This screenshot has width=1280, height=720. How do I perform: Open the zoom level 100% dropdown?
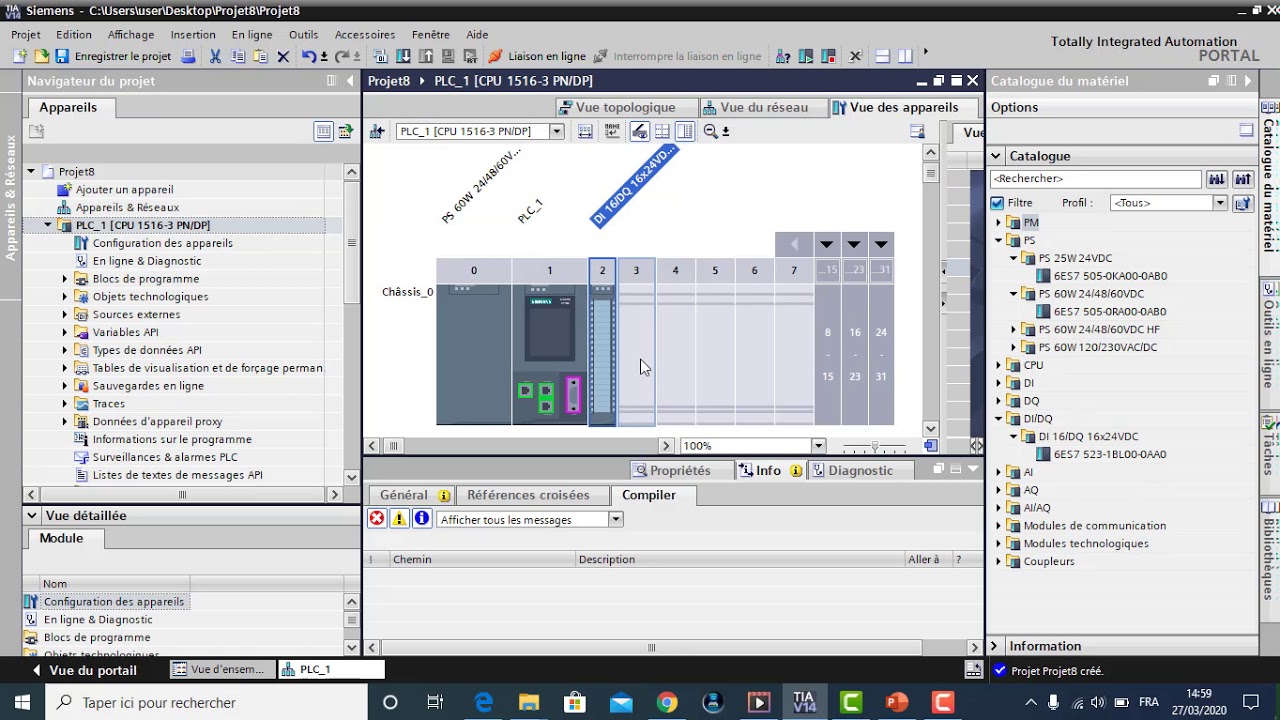818,446
